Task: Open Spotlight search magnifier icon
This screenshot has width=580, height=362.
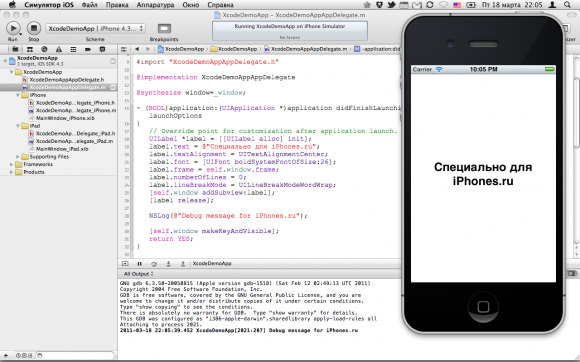Action: point(567,5)
